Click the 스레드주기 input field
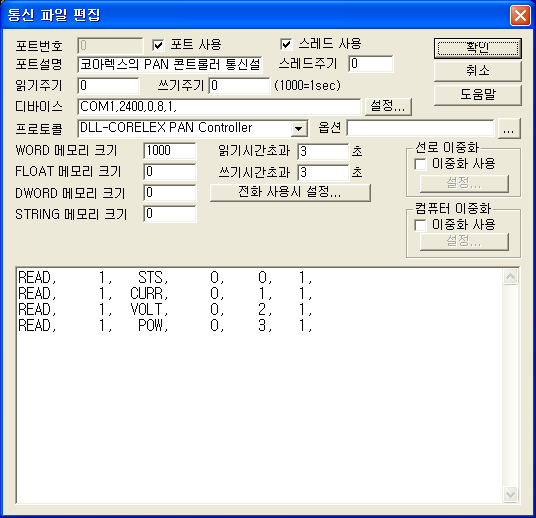This screenshot has width=536, height=518. (371, 64)
